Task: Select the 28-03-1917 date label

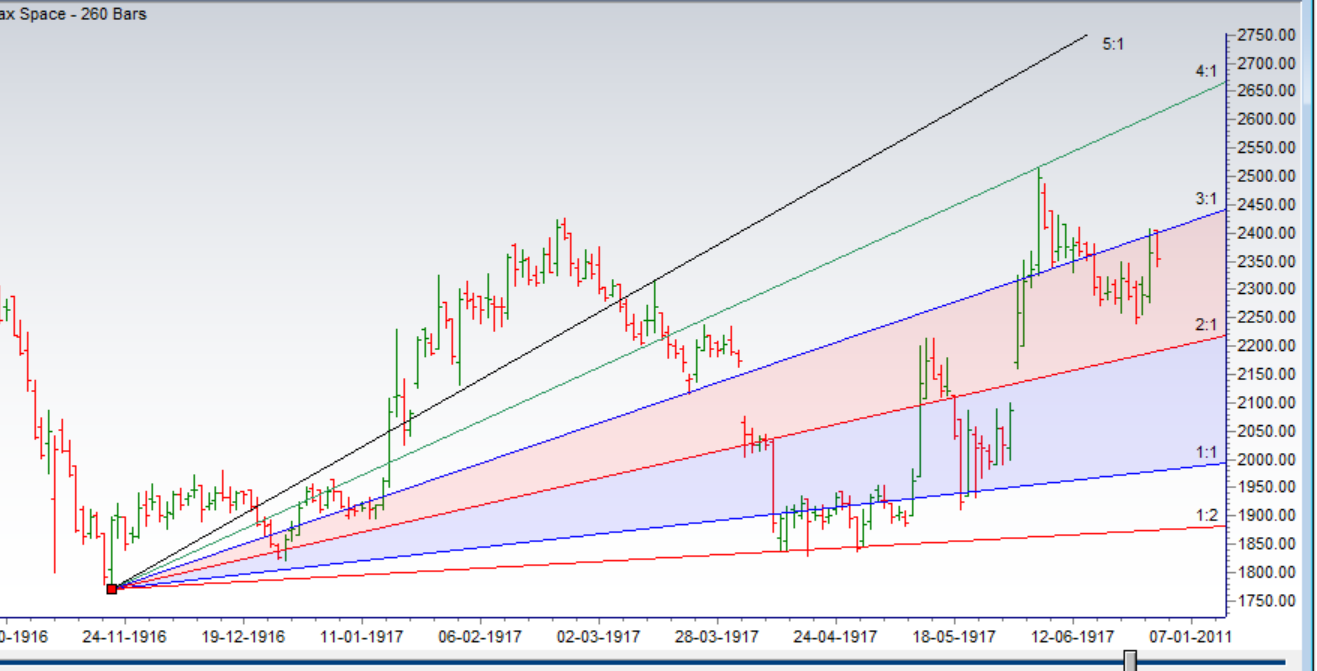Action: pyautogui.click(x=716, y=636)
